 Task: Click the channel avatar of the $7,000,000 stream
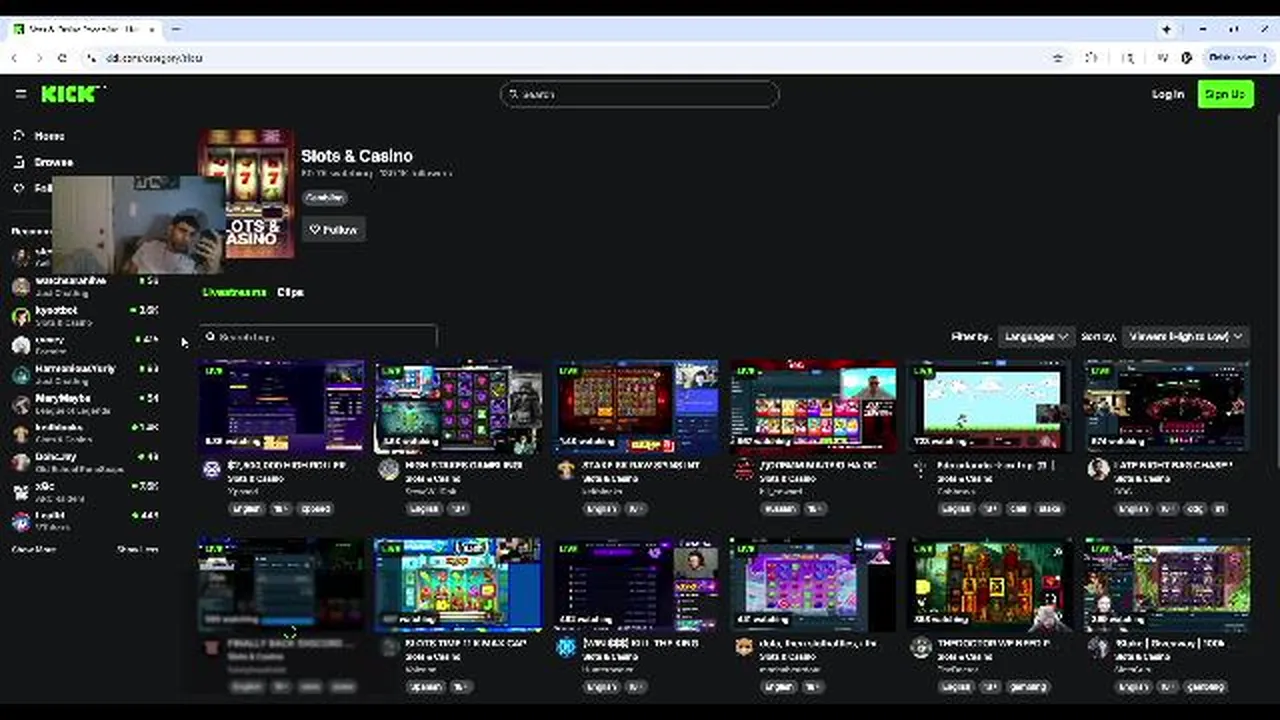point(212,470)
